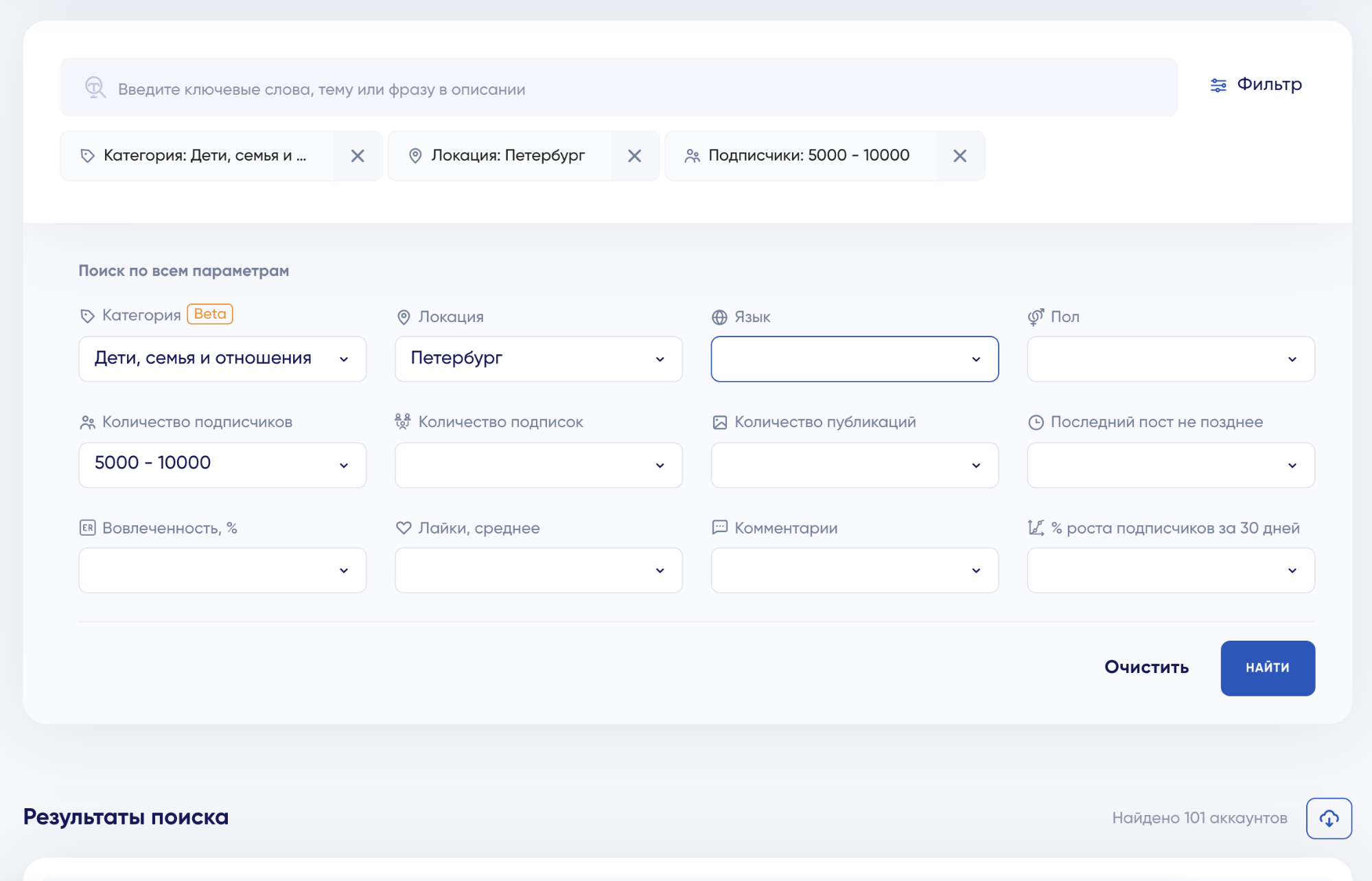This screenshot has width=1372, height=881.
Task: Open the Лайки, среднее dropdown
Action: click(x=539, y=570)
